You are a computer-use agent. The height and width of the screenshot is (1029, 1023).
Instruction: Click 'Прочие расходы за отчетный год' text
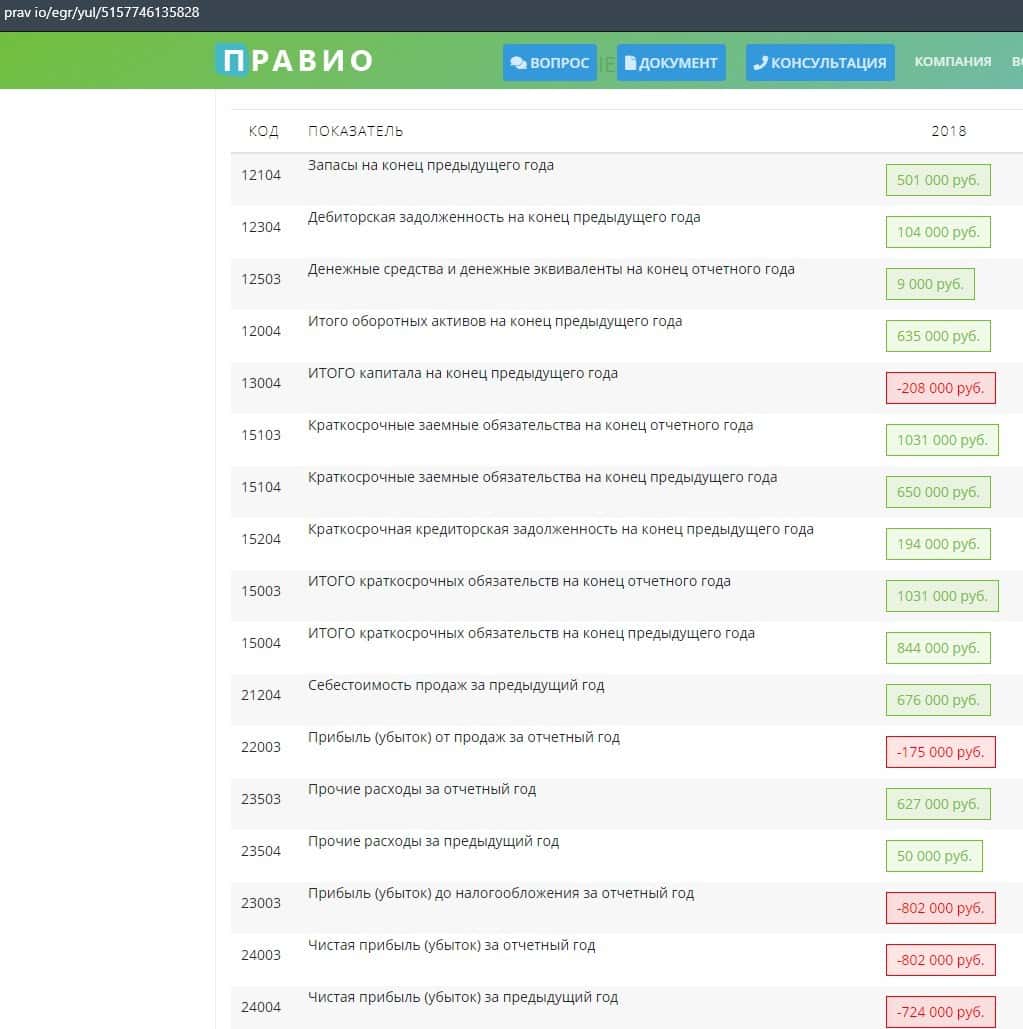point(422,789)
